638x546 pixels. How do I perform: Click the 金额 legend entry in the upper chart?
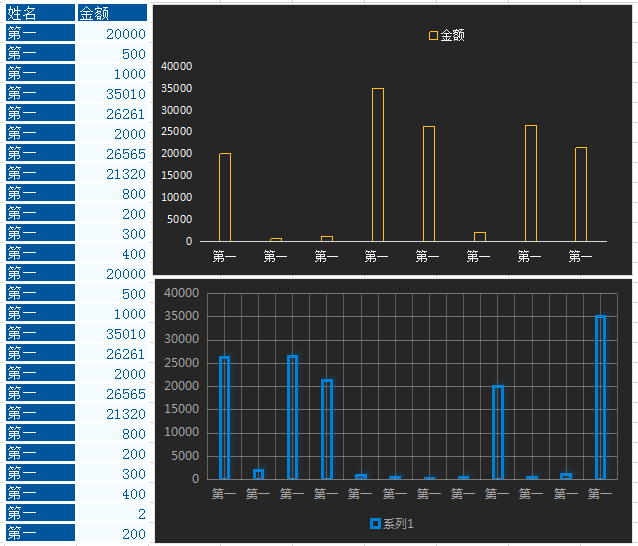point(447,35)
